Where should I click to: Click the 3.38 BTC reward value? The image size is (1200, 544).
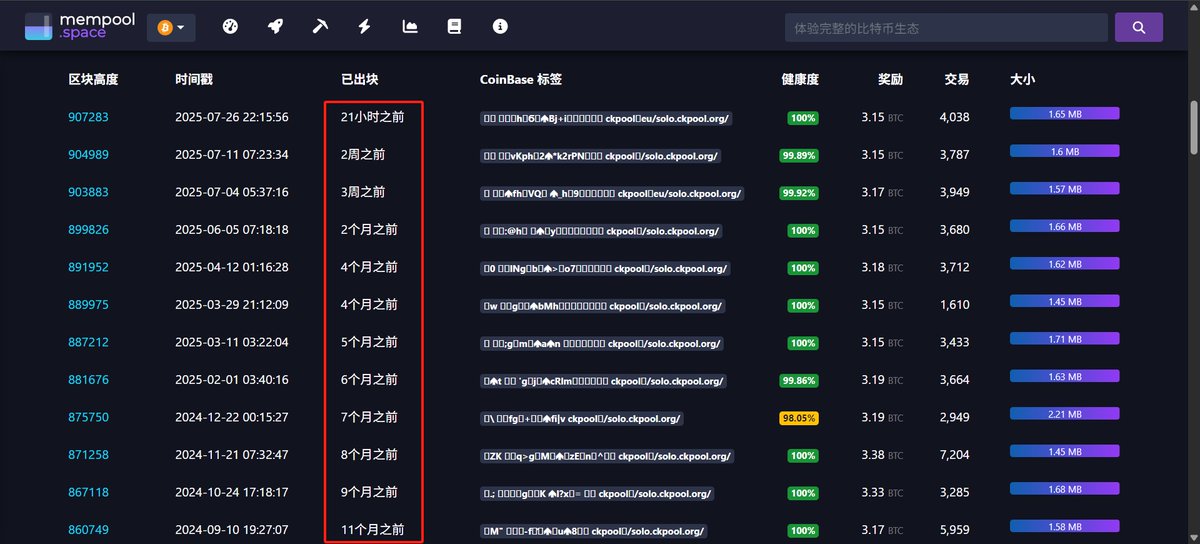(883, 455)
